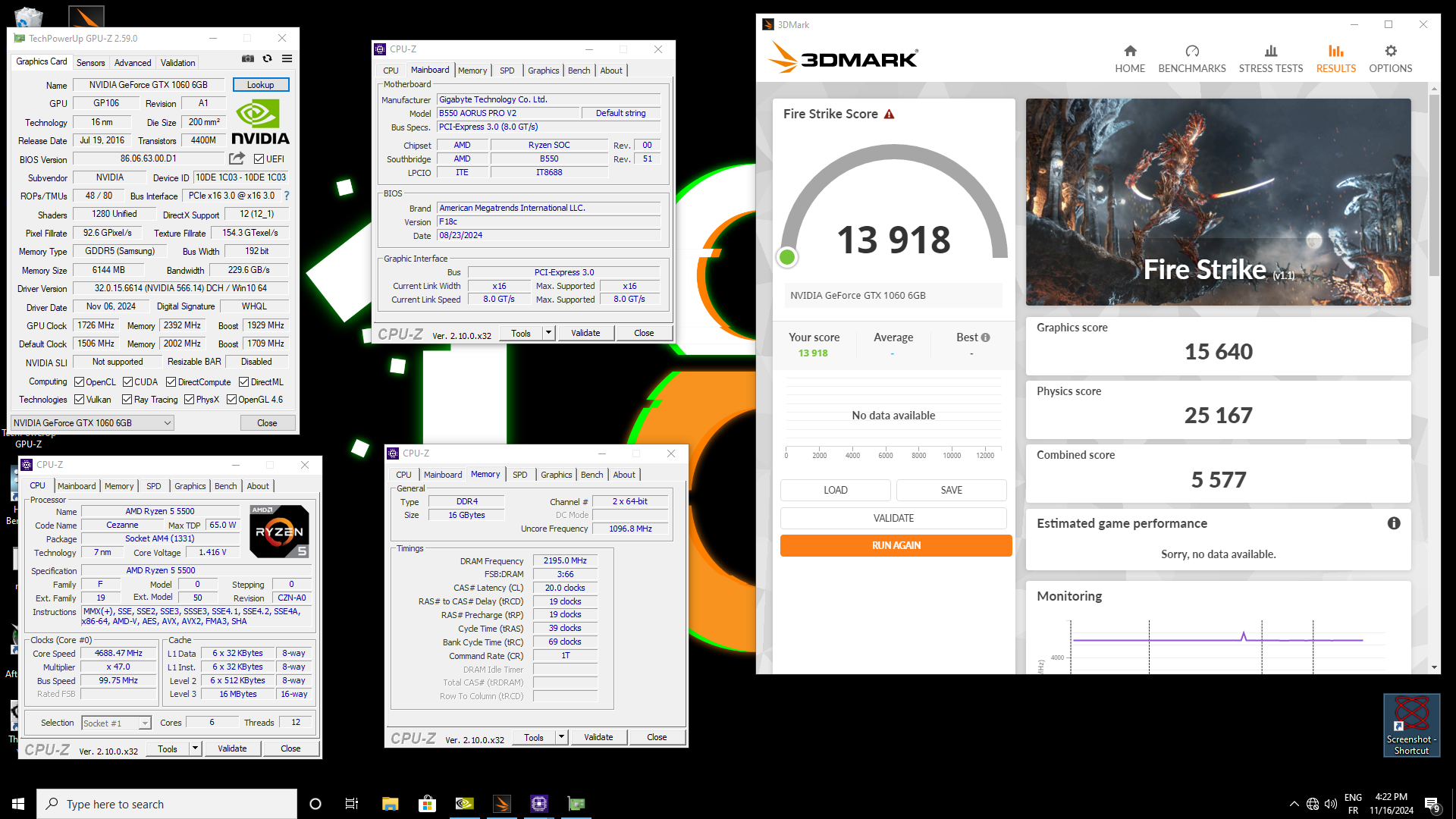Expand Tools dropdown arrow in Mainboard CPU-Z window

pos(549,333)
